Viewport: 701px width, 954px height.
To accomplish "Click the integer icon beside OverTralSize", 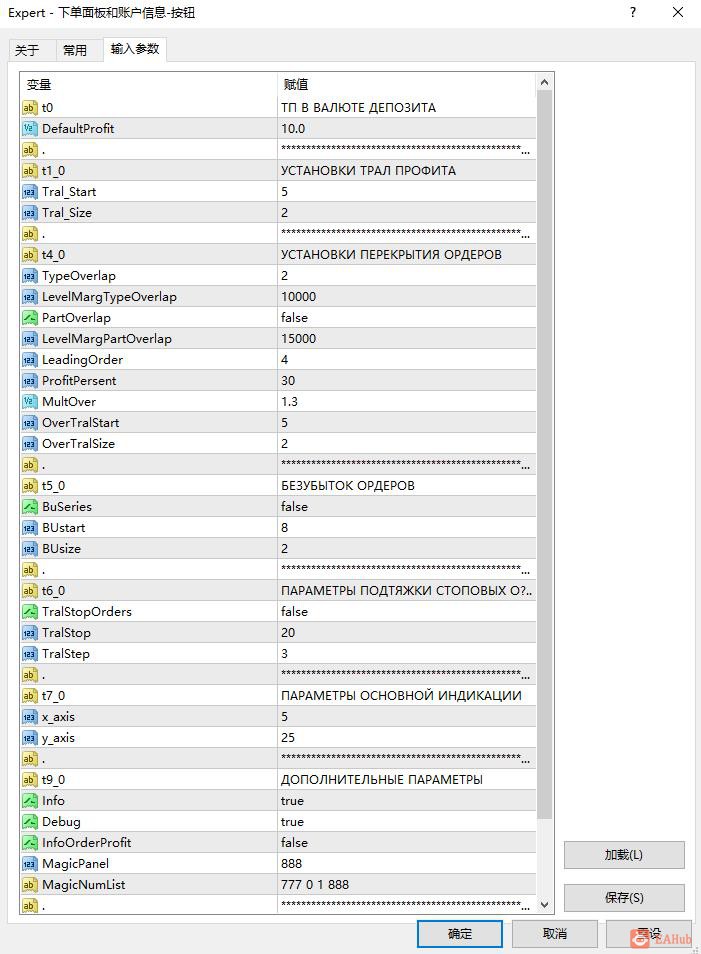I will coord(29,444).
